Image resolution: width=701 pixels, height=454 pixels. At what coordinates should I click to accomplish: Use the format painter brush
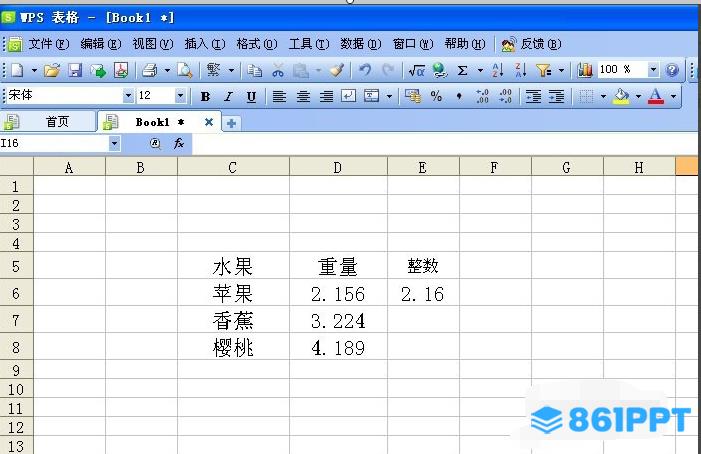coord(337,70)
